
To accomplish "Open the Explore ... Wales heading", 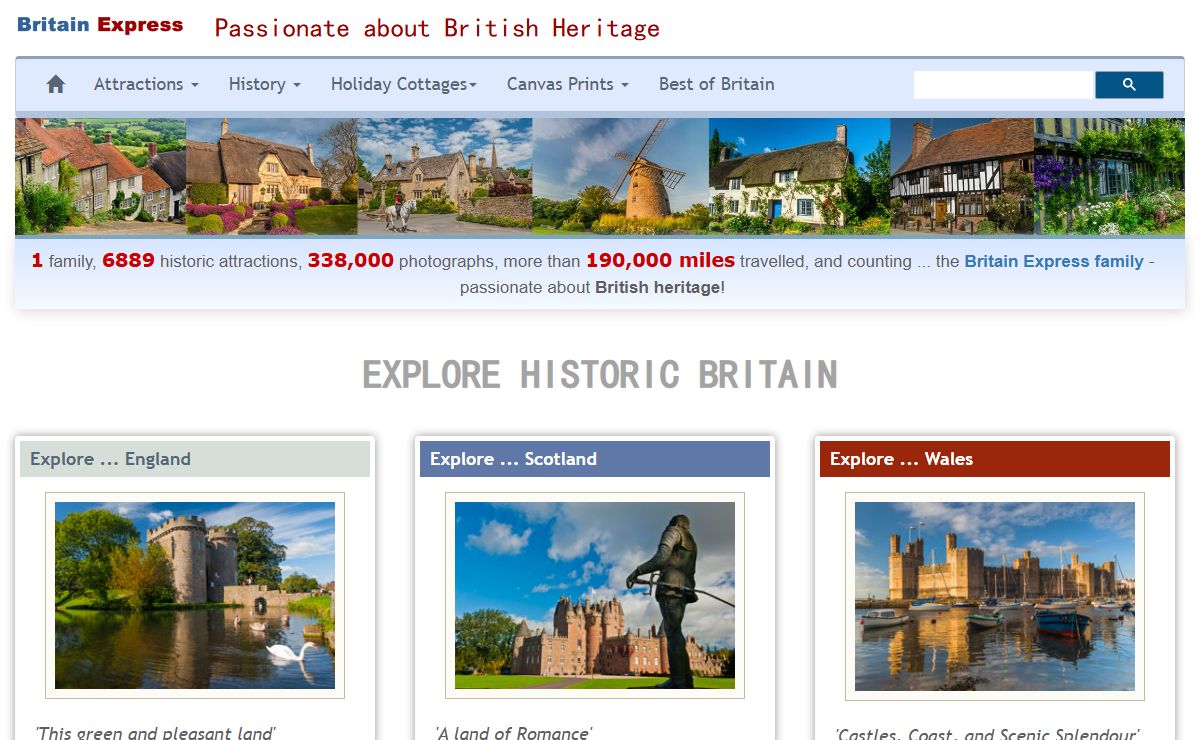I will tap(901, 459).
